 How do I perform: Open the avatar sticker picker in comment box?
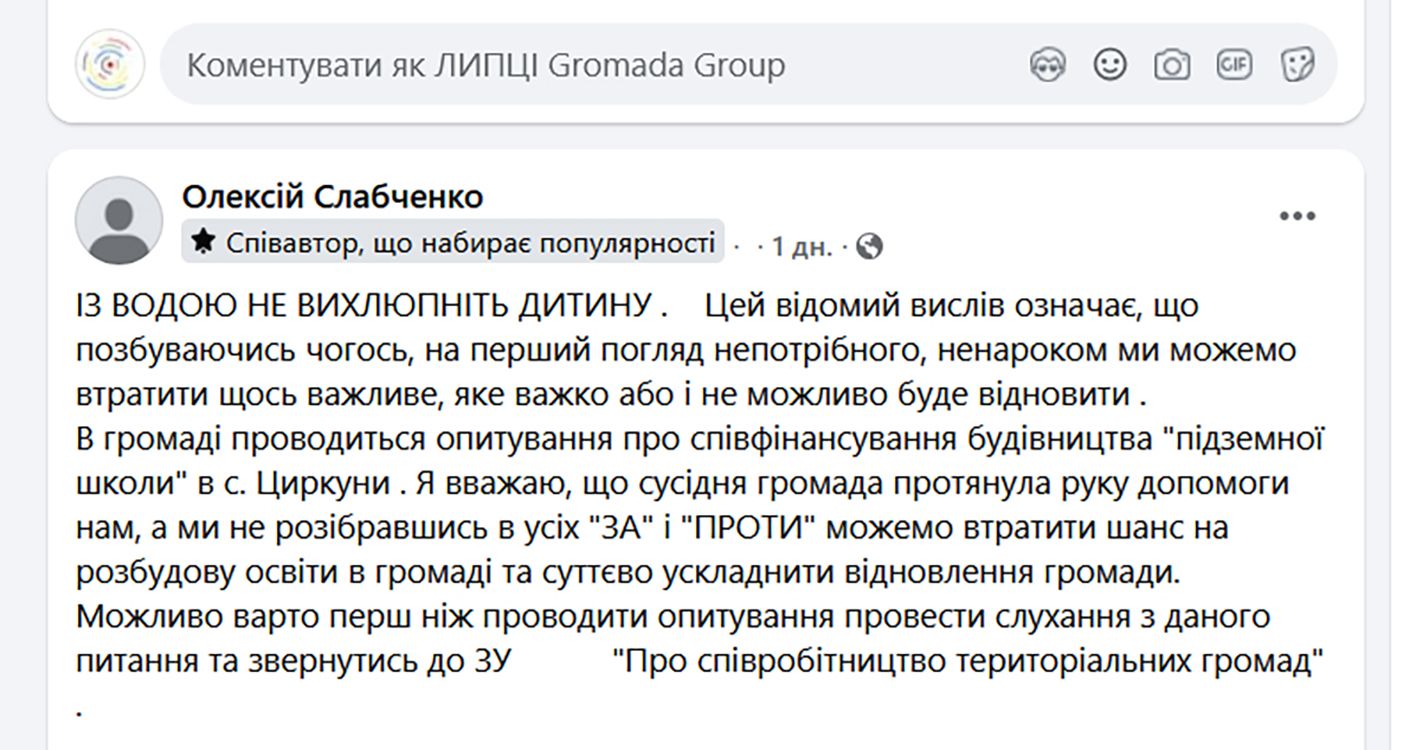click(x=1047, y=66)
